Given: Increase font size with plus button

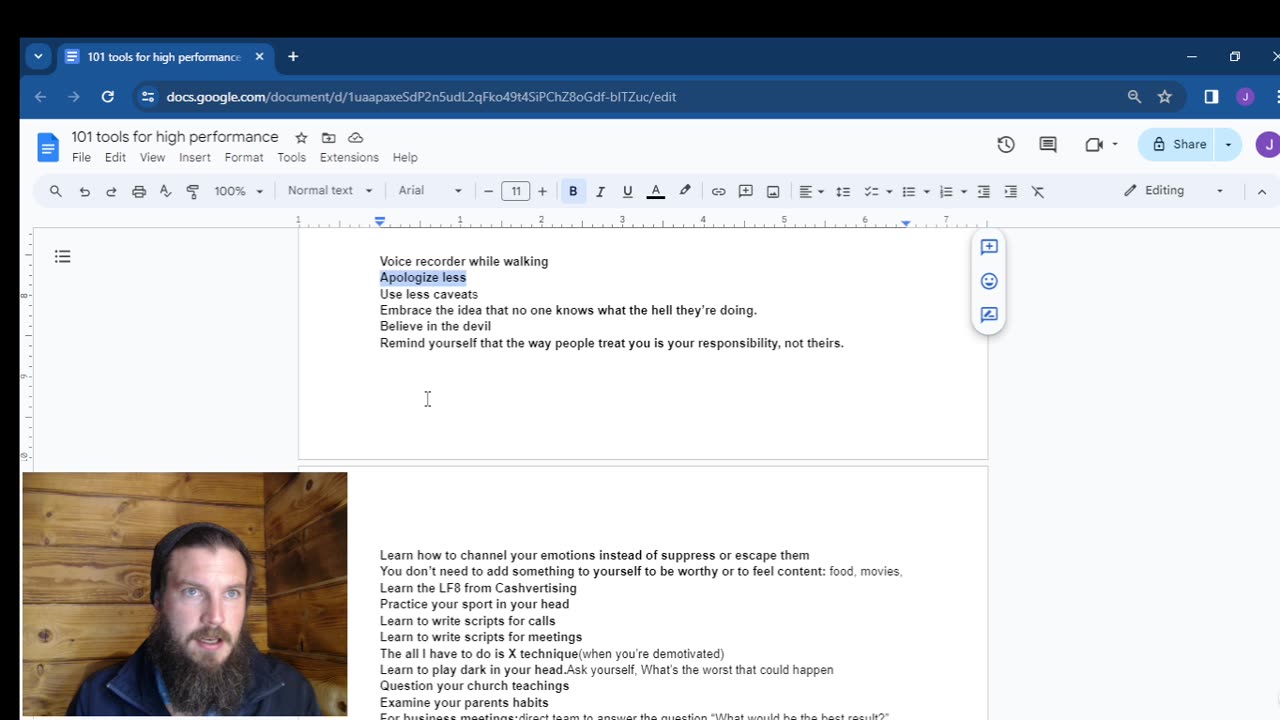Looking at the screenshot, I should point(542,191).
